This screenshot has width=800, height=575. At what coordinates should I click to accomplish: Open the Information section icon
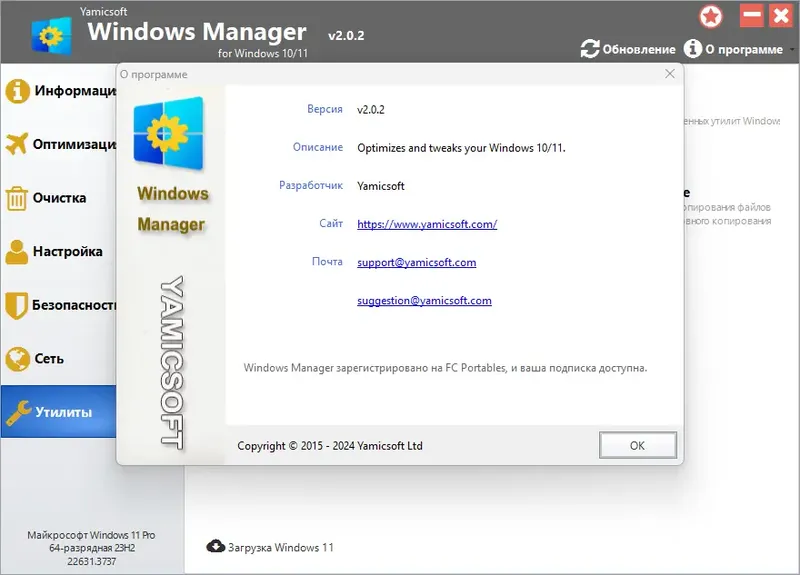point(17,91)
